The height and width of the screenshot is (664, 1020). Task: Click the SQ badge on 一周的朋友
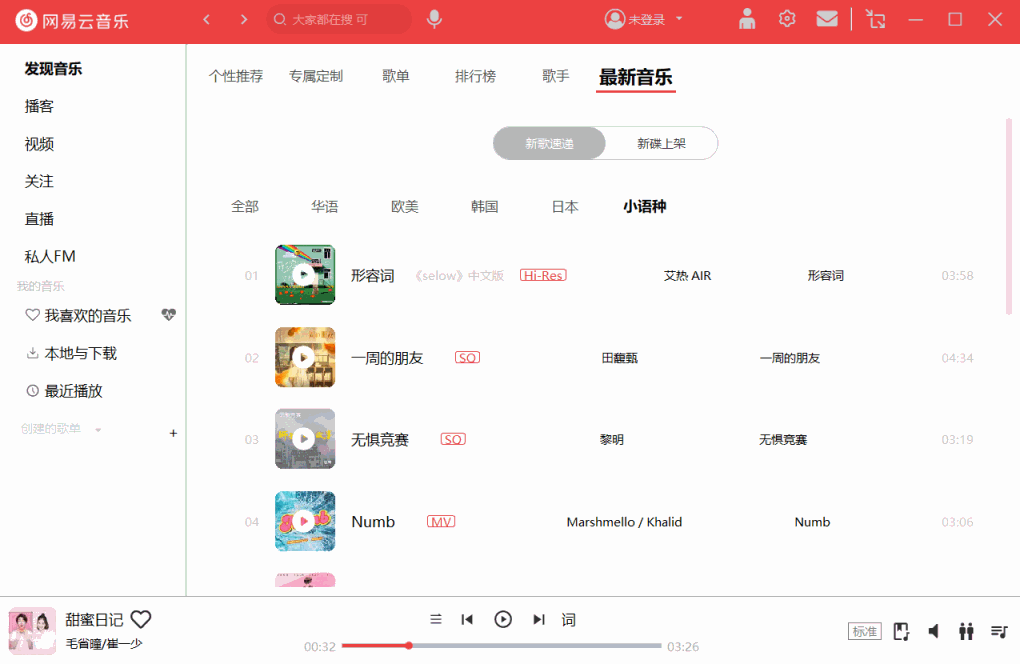tap(467, 358)
